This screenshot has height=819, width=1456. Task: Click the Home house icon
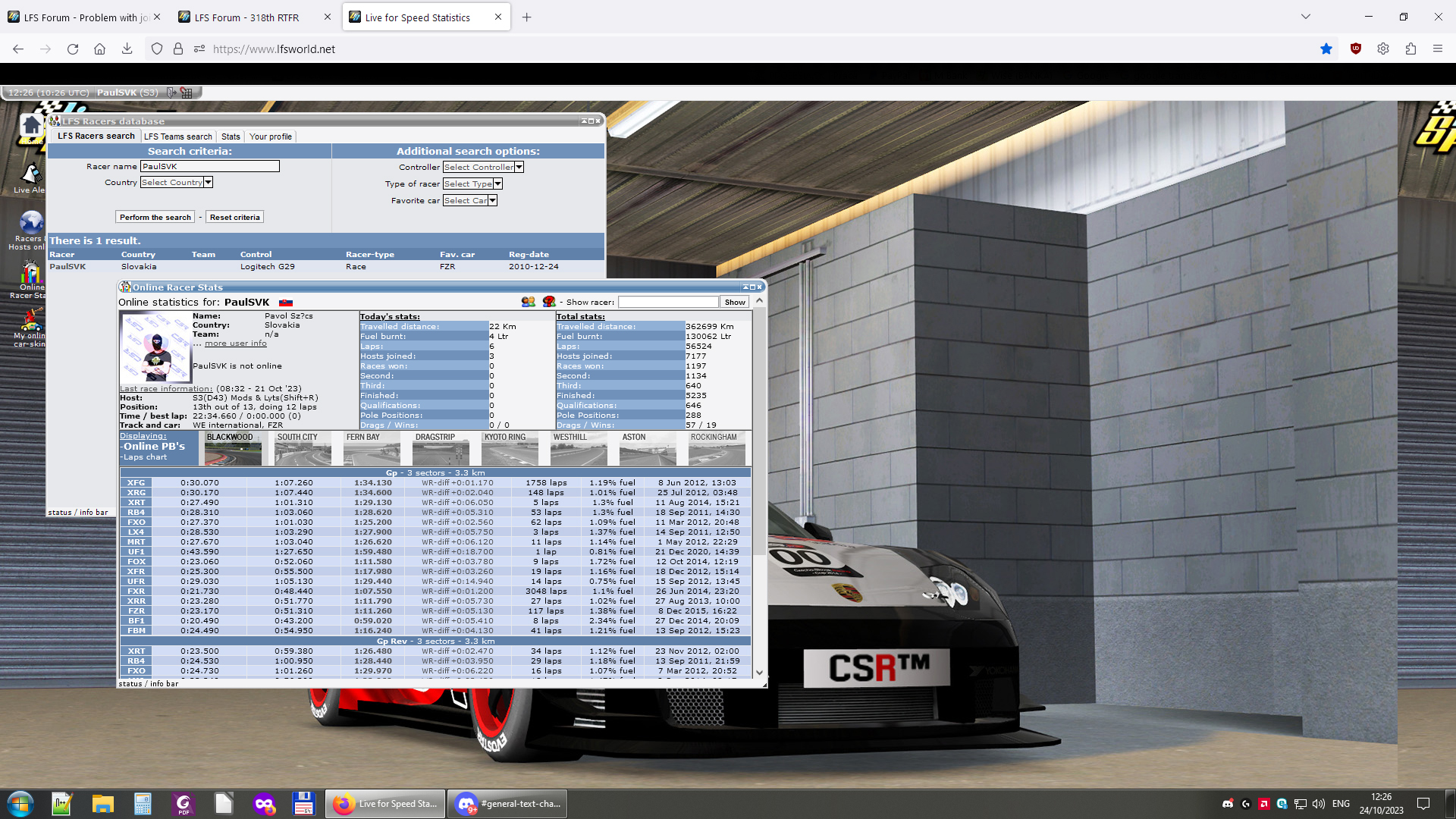[31, 125]
